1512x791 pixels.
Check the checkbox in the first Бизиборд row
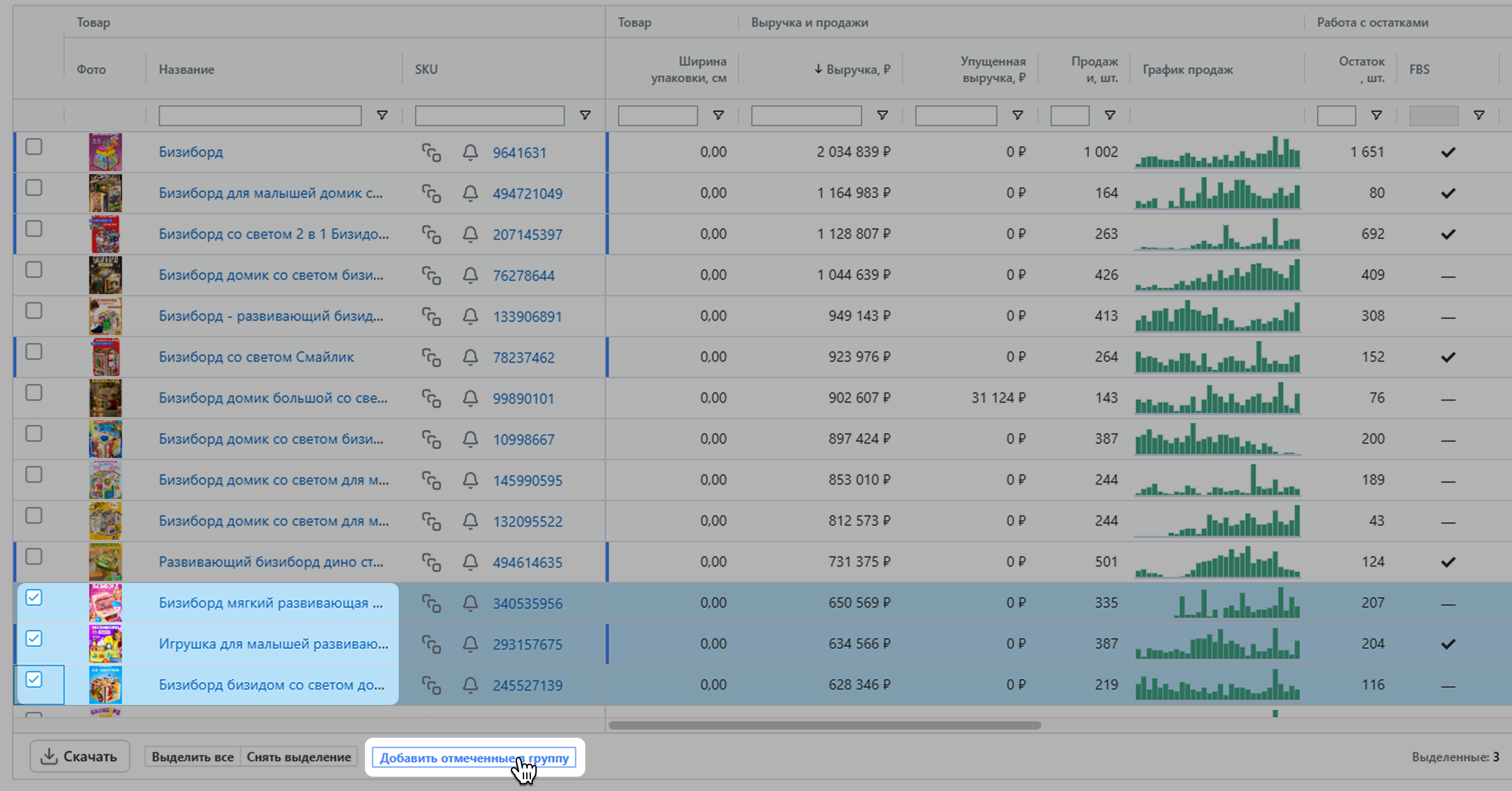point(34,147)
